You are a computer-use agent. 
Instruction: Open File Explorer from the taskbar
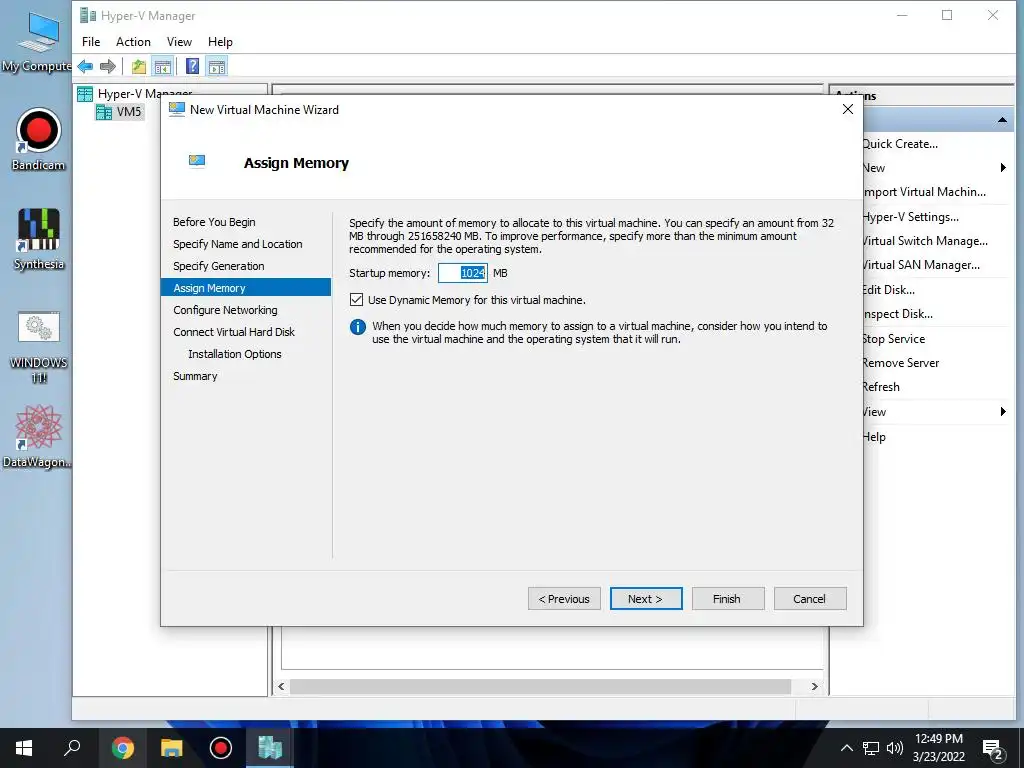pyautogui.click(x=171, y=748)
